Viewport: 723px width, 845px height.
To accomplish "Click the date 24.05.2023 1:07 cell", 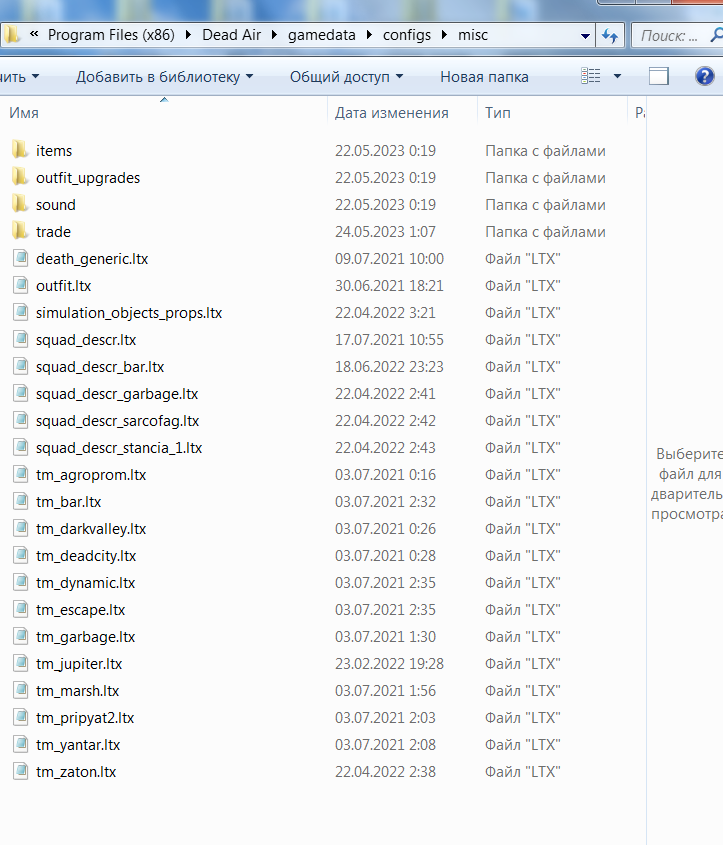I will 385,232.
